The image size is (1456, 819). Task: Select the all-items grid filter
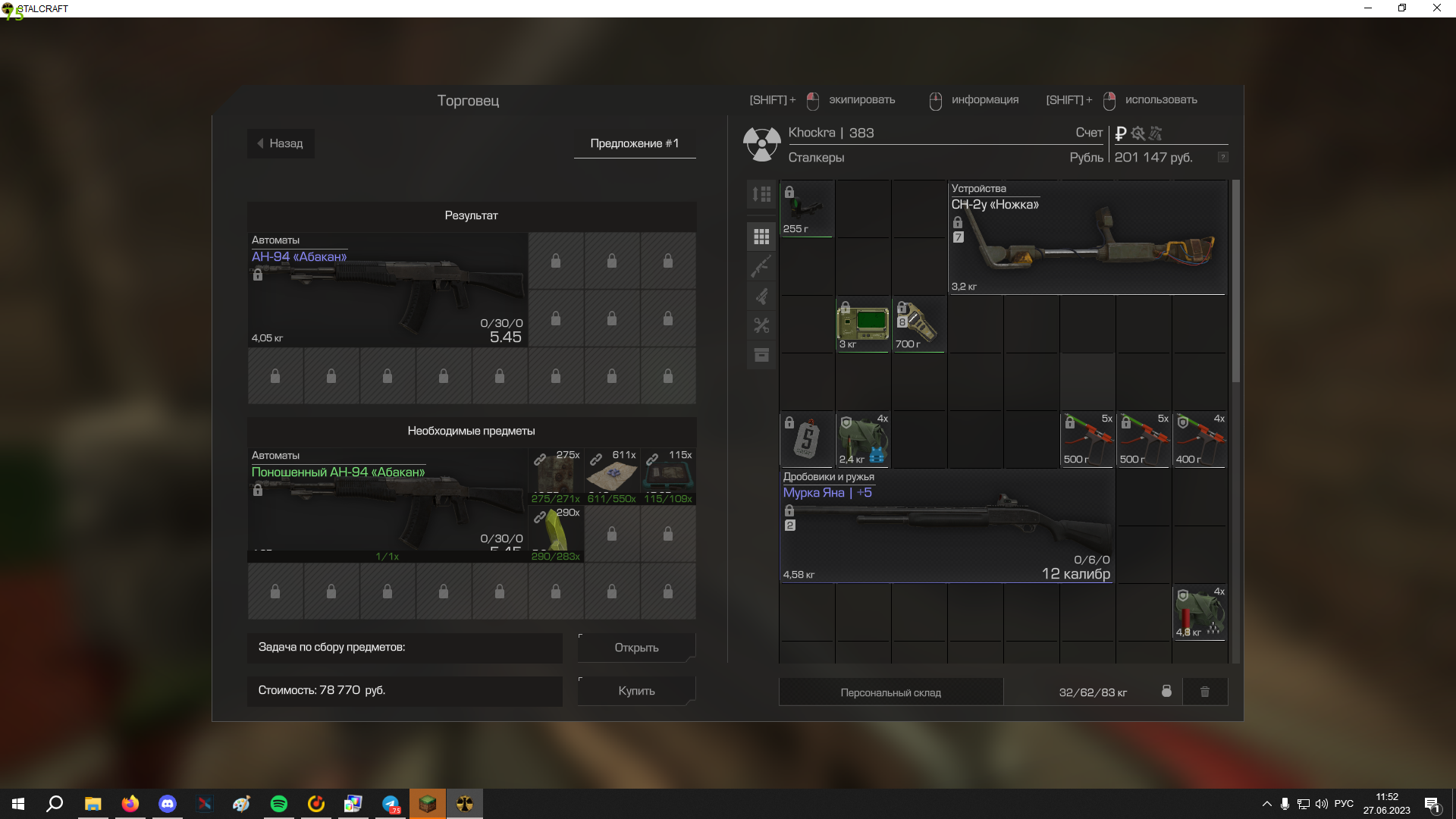tap(761, 237)
